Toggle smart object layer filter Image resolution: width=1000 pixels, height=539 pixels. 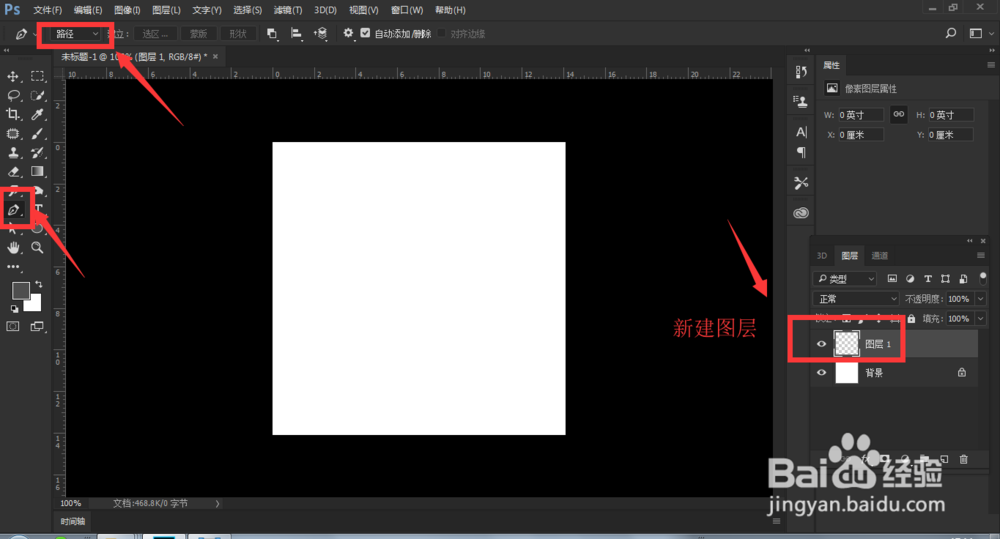pyautogui.click(x=963, y=279)
